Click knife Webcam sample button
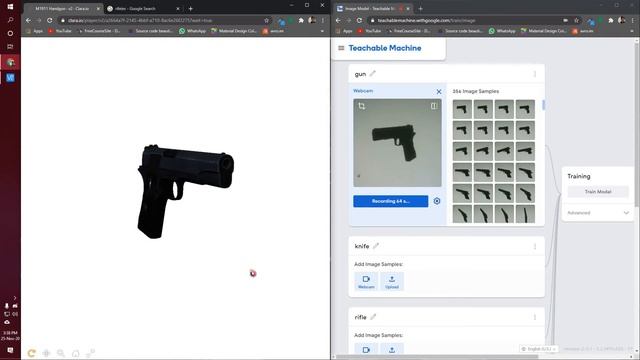The height and width of the screenshot is (360, 640). tap(366, 281)
